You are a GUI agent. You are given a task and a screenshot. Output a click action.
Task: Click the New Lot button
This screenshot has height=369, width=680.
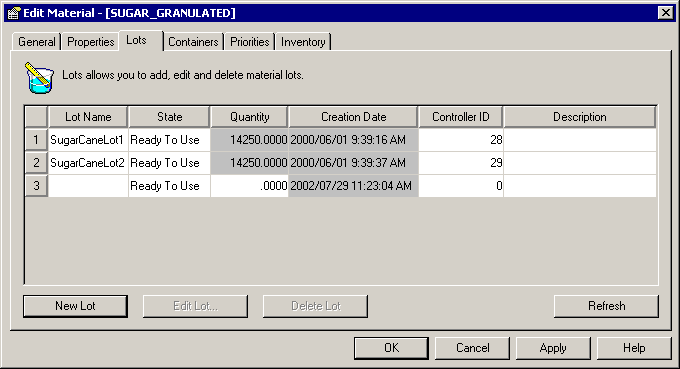click(x=75, y=306)
